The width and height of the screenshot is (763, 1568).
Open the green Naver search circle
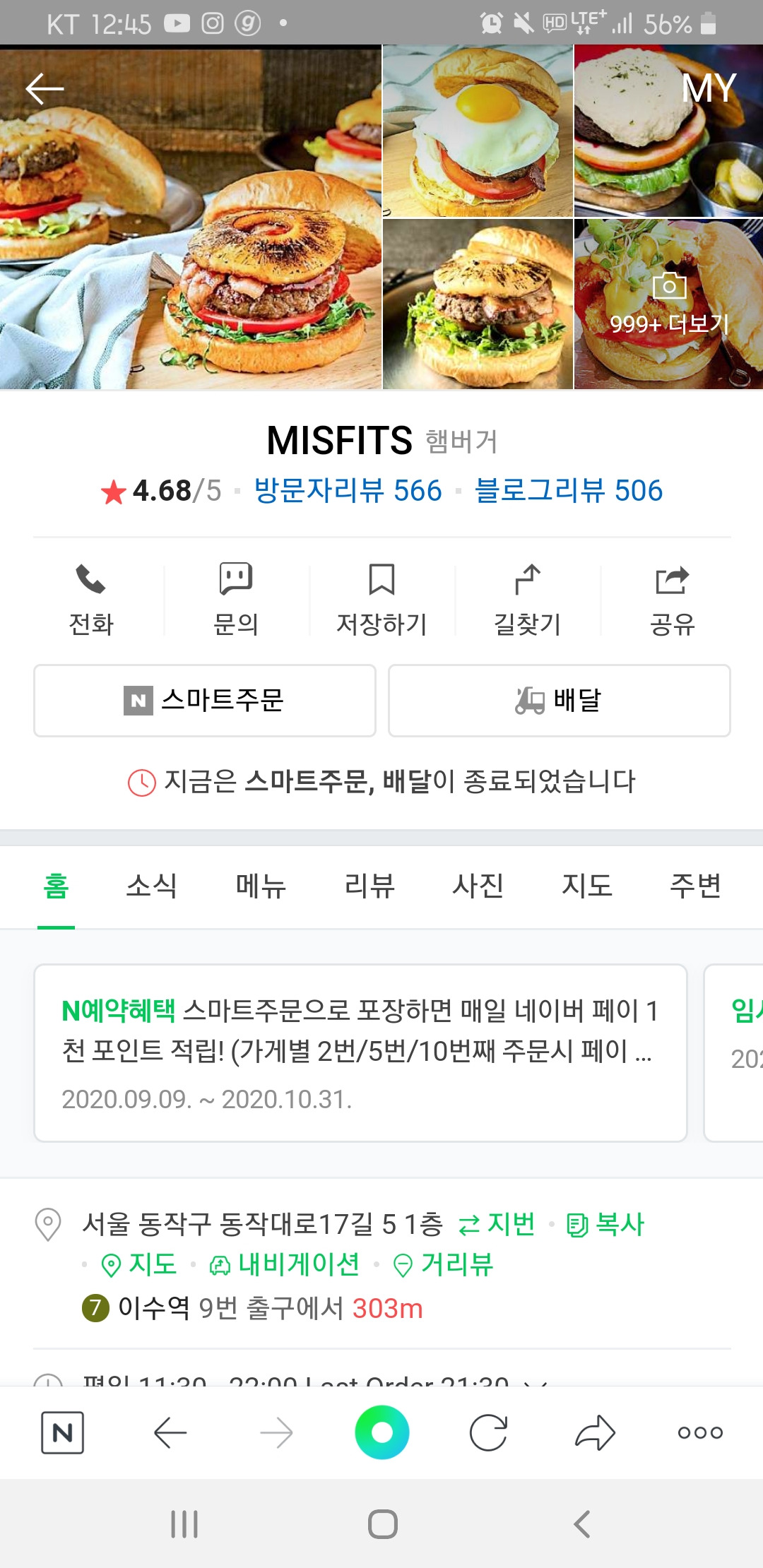coord(382,1432)
